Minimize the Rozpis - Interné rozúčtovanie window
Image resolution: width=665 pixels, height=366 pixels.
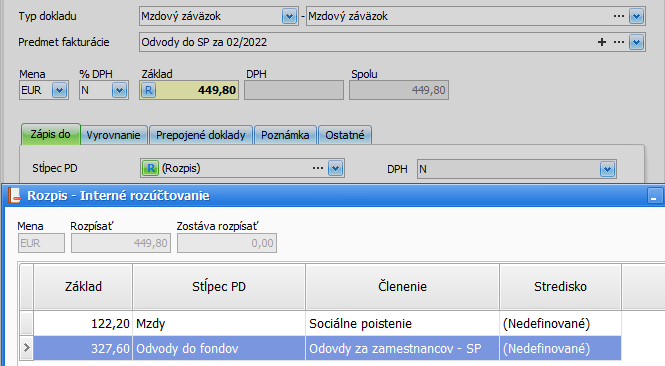pyautogui.click(x=654, y=196)
